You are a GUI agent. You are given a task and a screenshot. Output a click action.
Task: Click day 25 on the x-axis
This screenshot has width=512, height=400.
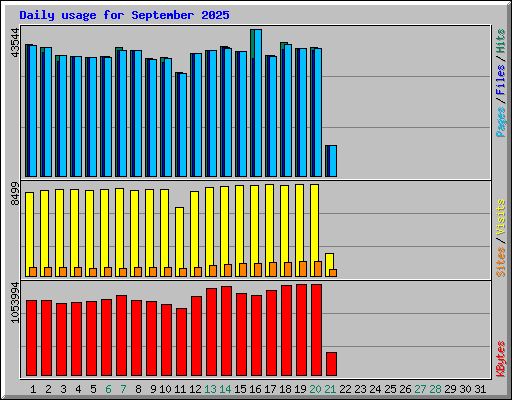[x=390, y=389]
